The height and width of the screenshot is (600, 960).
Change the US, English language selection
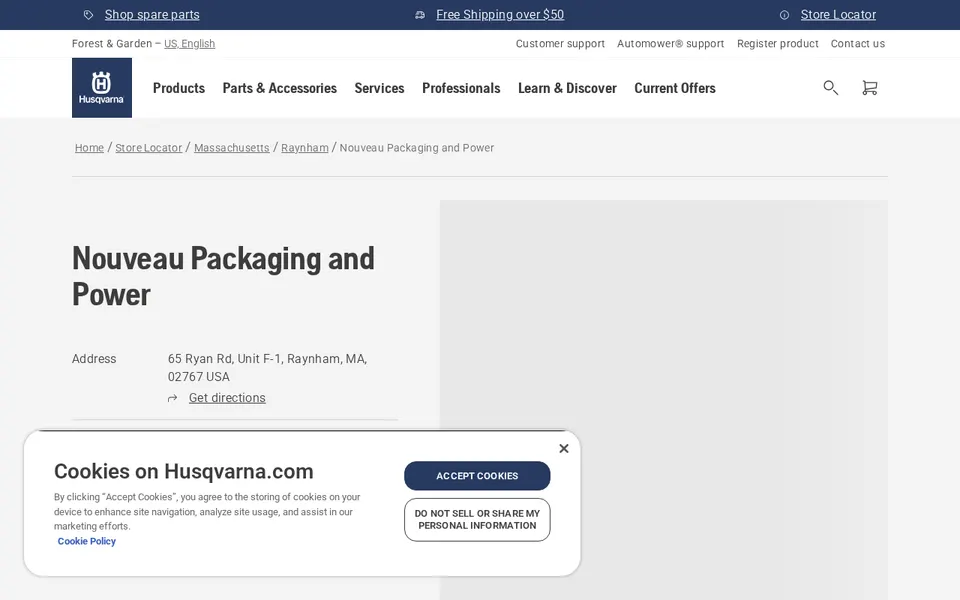point(189,43)
